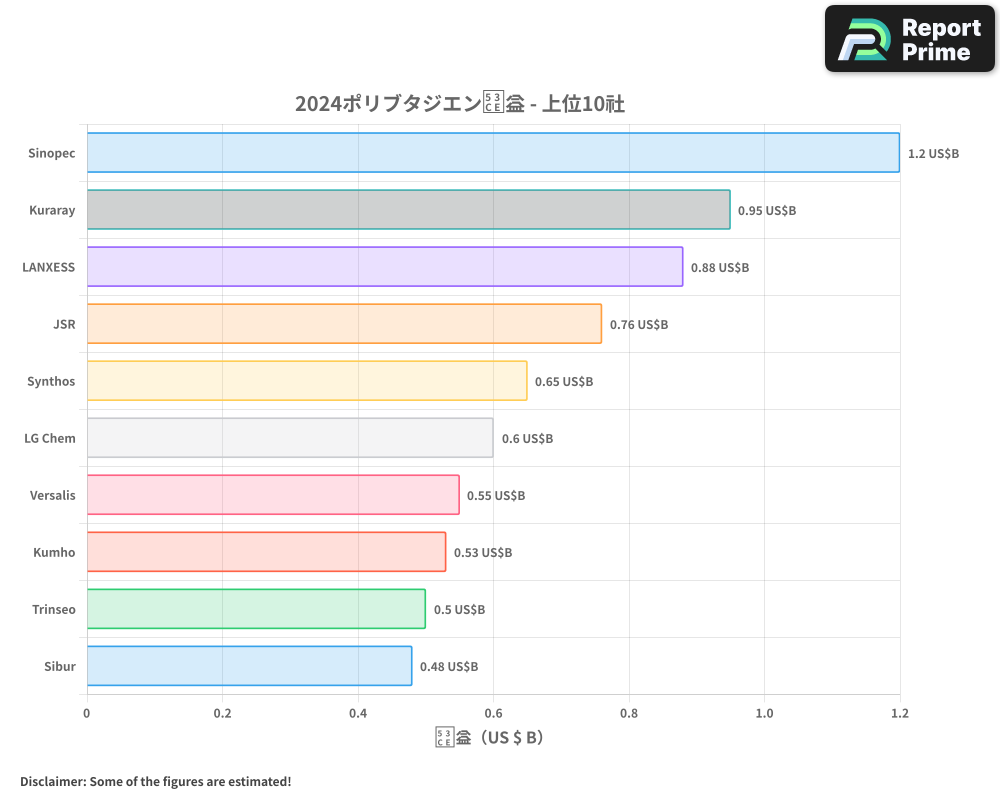Click the 0.6 gridline value on x-axis
The image size is (1000, 800).
[493, 713]
